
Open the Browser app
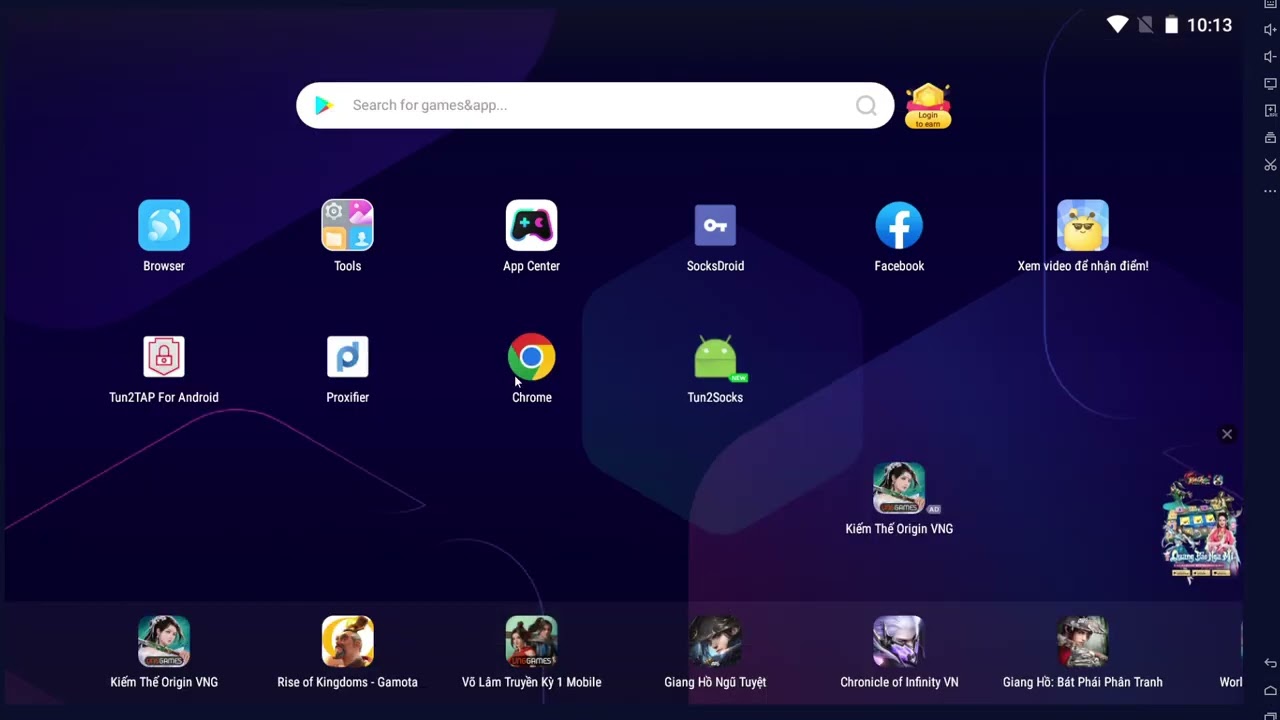[164, 225]
